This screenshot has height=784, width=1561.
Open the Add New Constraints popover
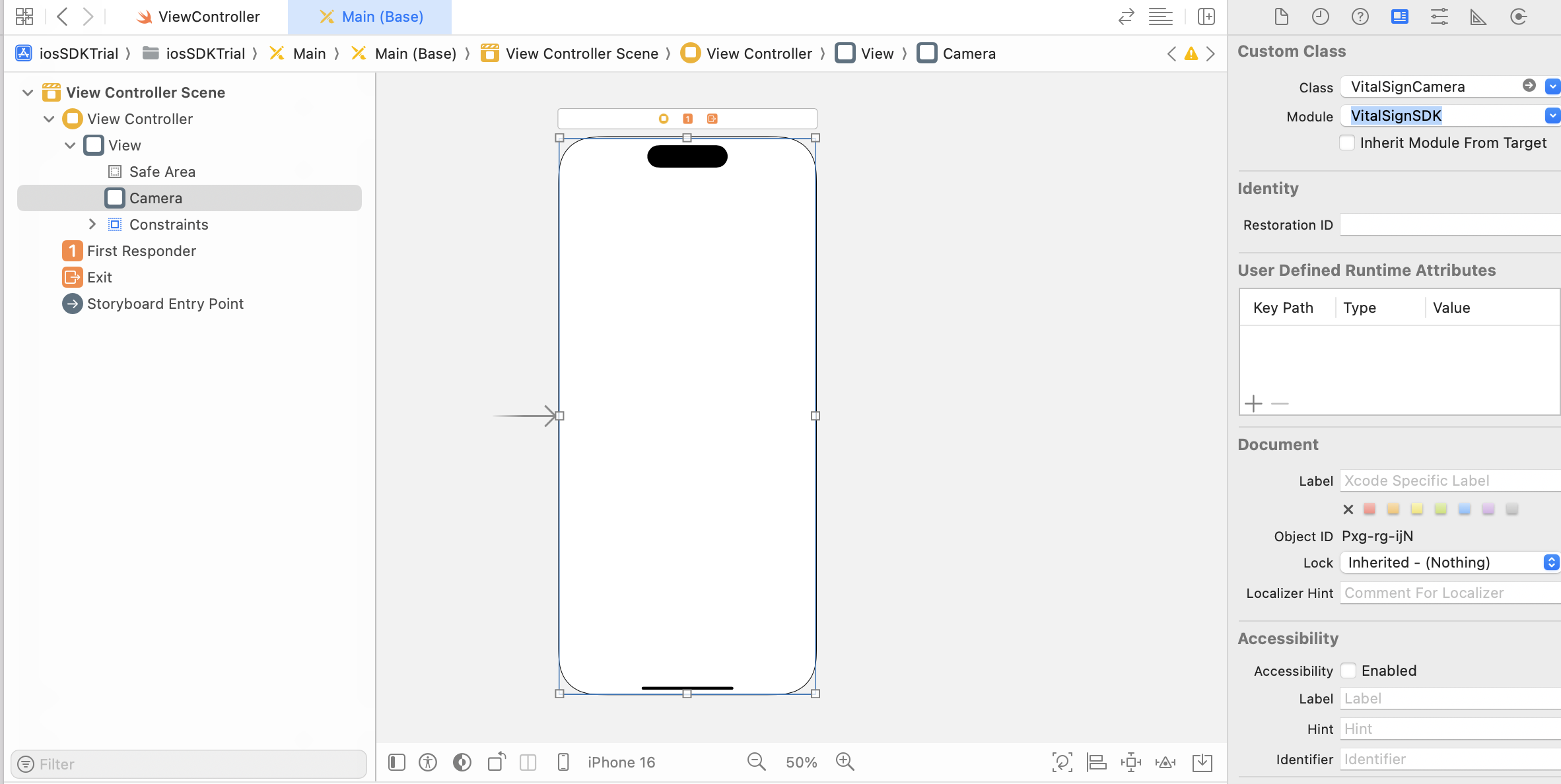point(1132,762)
